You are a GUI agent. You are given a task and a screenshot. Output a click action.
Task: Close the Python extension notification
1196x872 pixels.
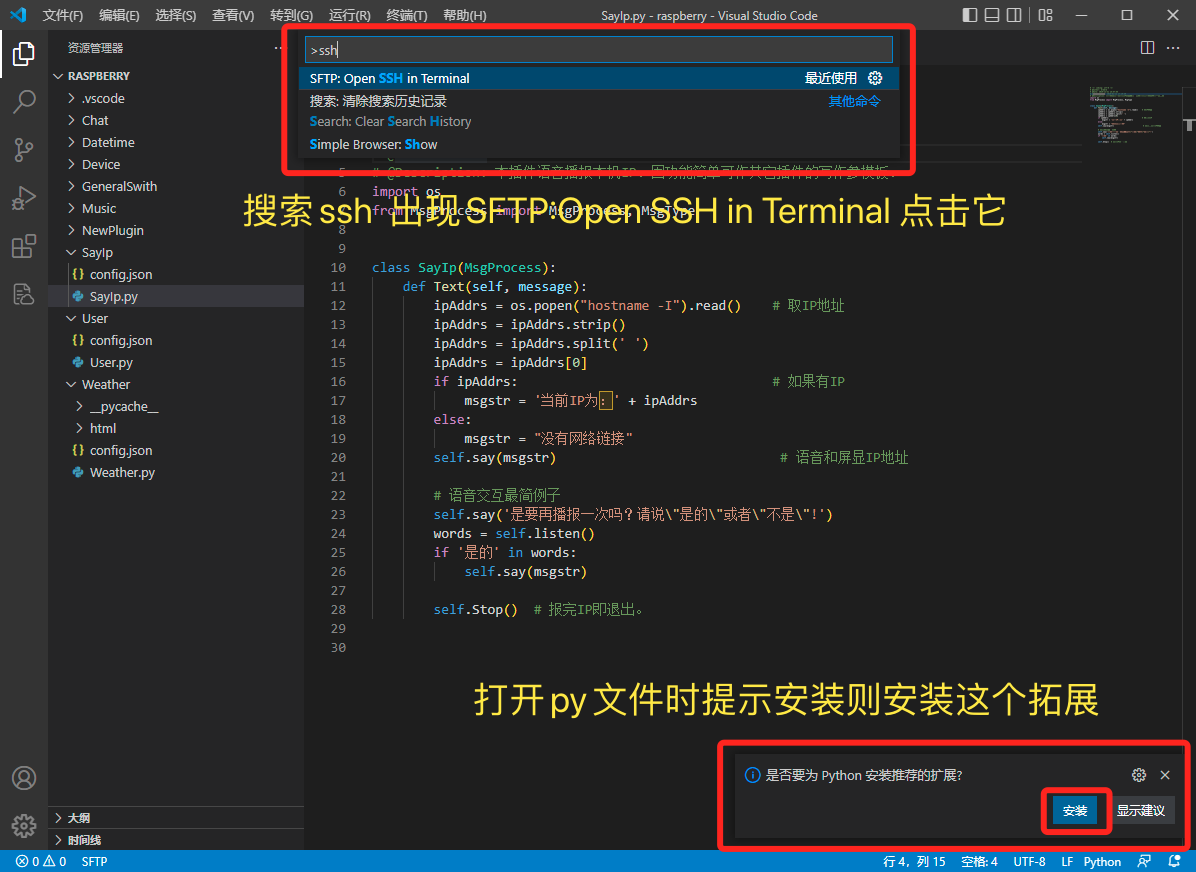click(1165, 775)
